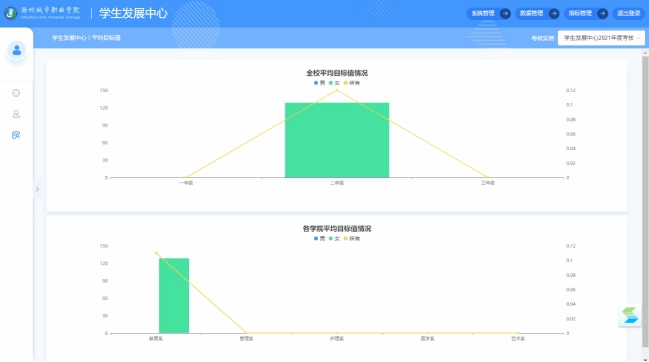Click the vertical page scrollbar

pos(645,202)
